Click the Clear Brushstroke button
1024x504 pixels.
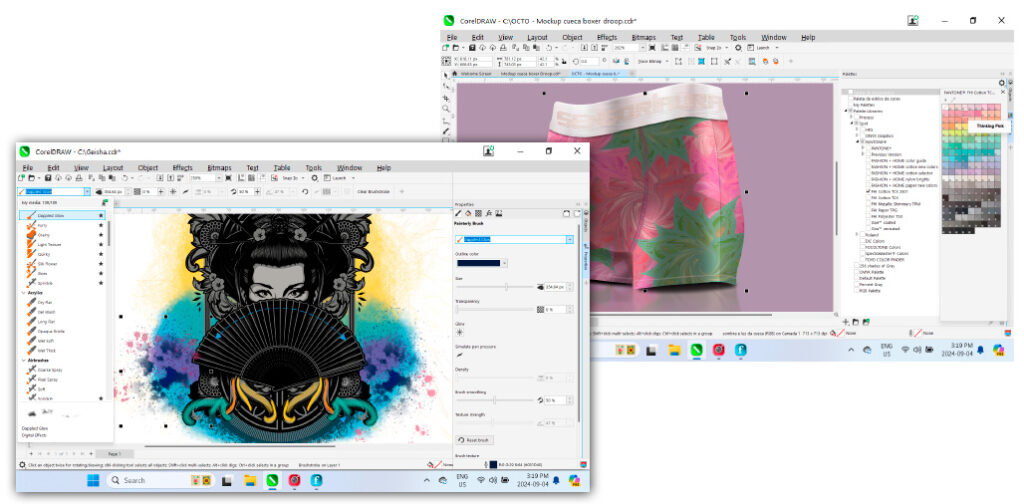pos(371,191)
